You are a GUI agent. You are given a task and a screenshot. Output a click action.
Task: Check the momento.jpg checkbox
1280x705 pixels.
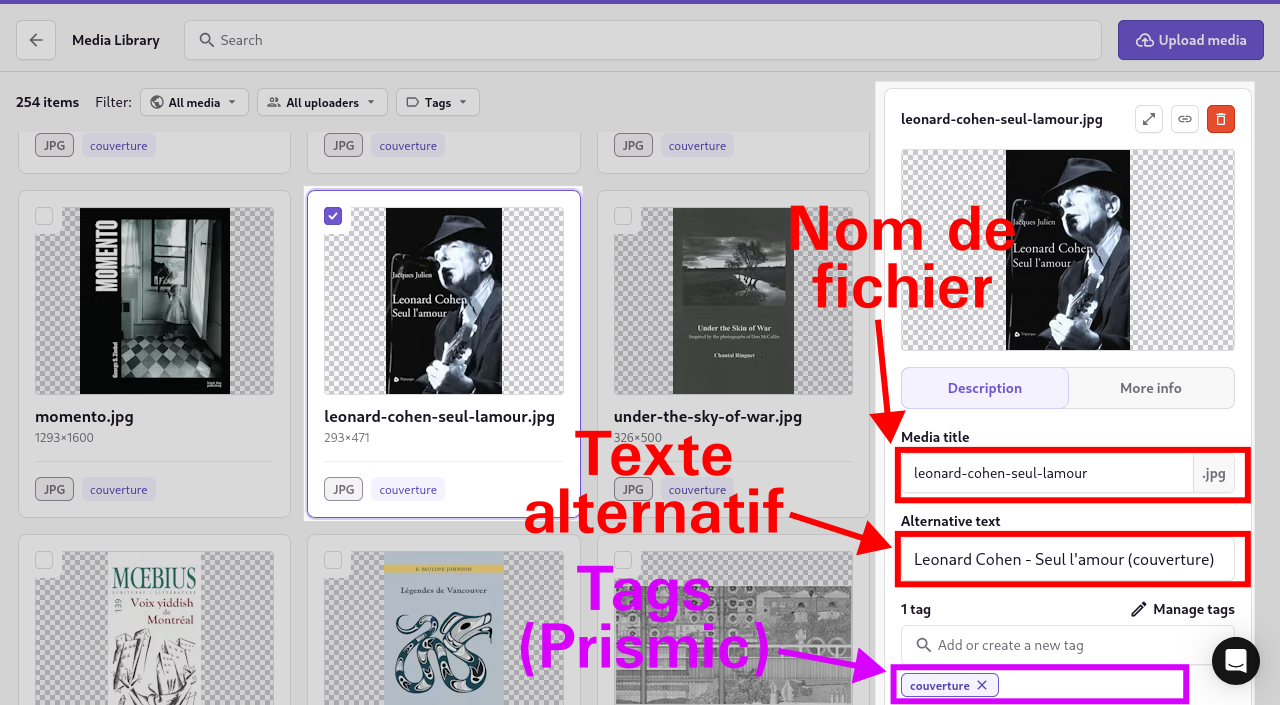pos(44,216)
